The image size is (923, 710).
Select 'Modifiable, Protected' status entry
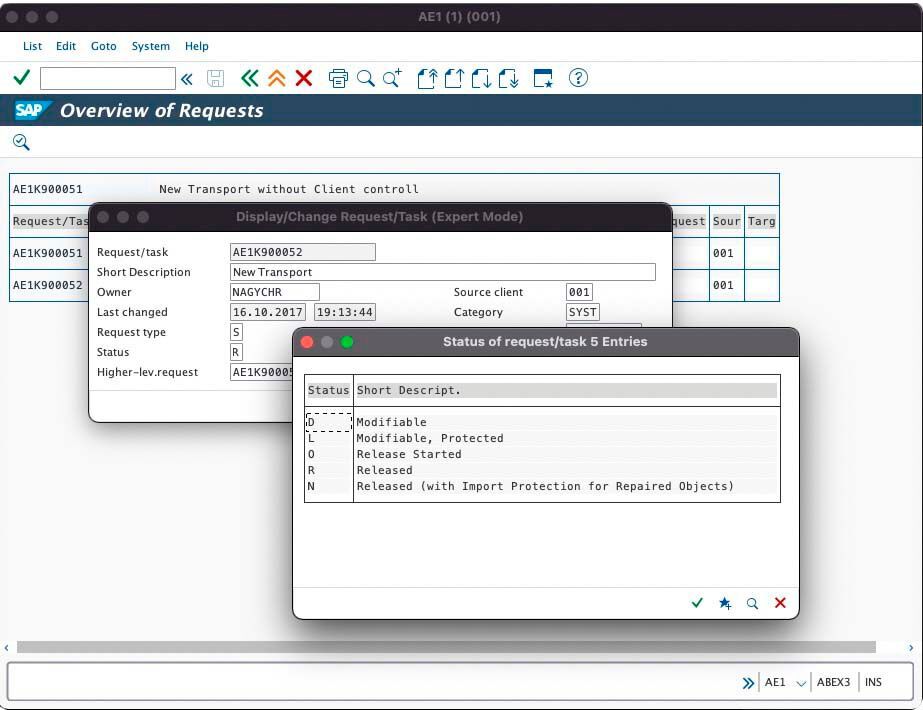(429, 438)
